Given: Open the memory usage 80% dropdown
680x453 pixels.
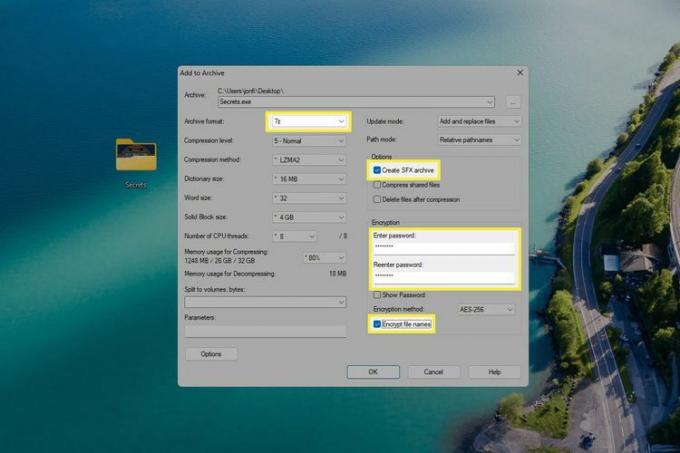Looking at the screenshot, I should [x=324, y=257].
